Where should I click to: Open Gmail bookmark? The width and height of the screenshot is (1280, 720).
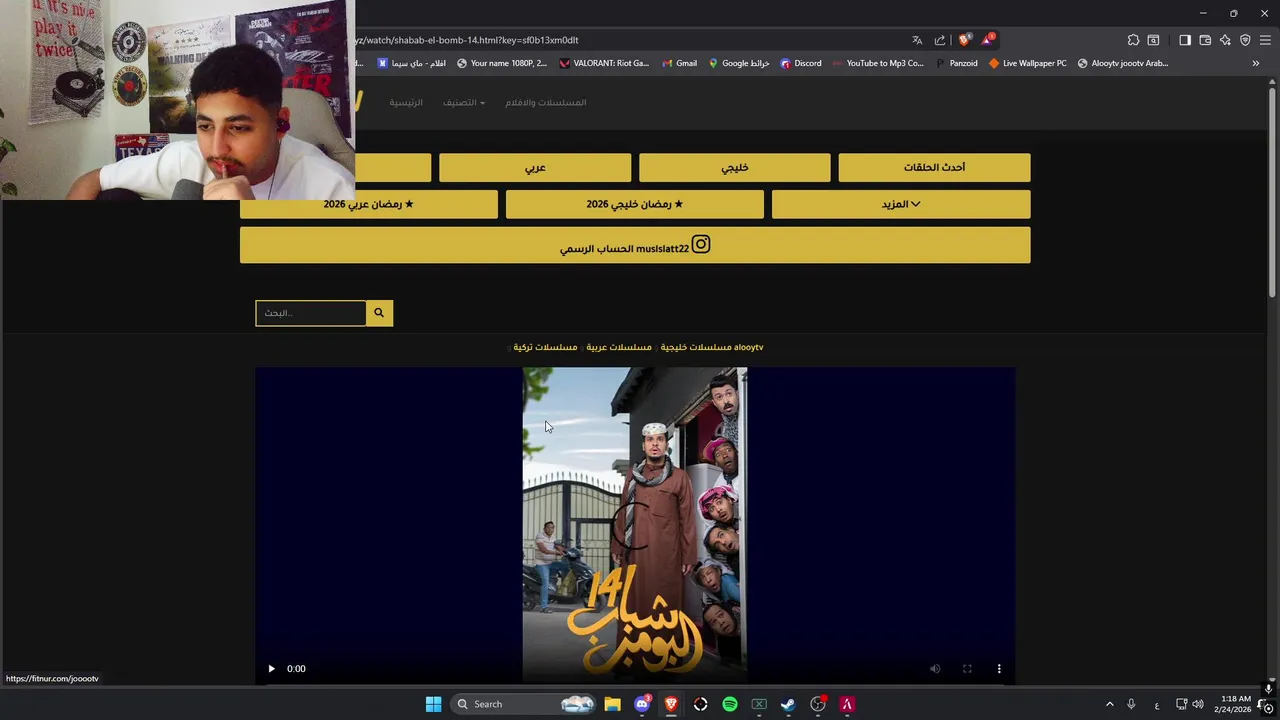[x=679, y=63]
